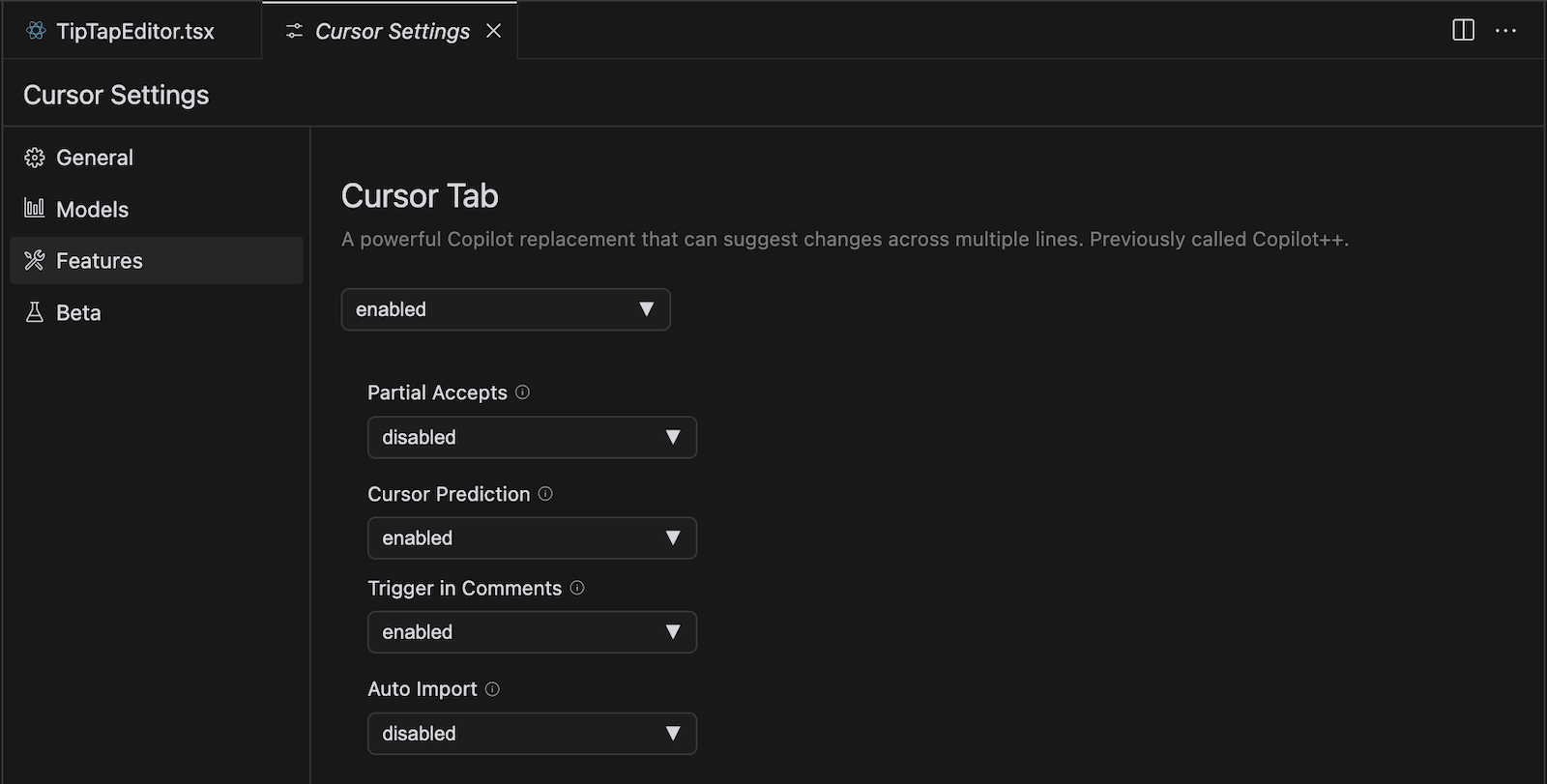1547x784 pixels.
Task: Click the info icon beside Cursor Prediction
Action: 545,494
